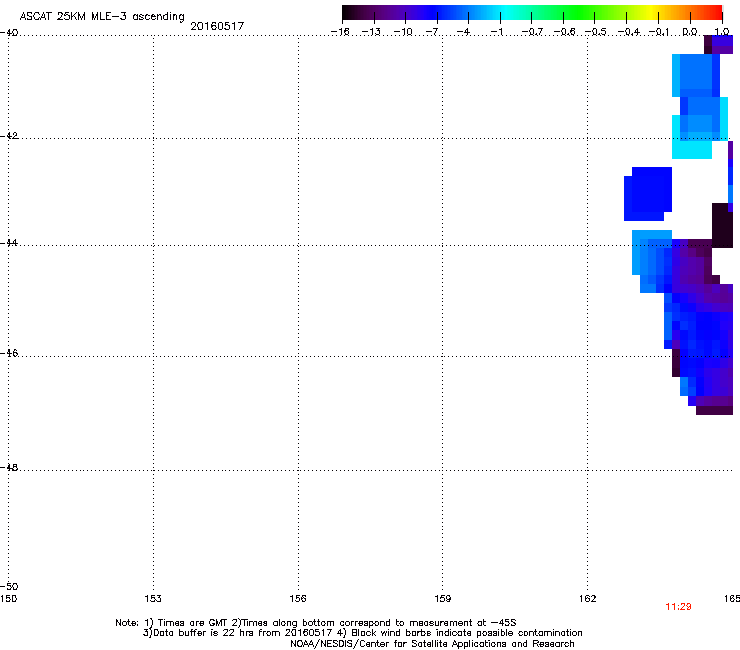Image resolution: width=740 pixels, height=650 pixels.
Task: Select the date label 20160517
Action: (x=217, y=26)
